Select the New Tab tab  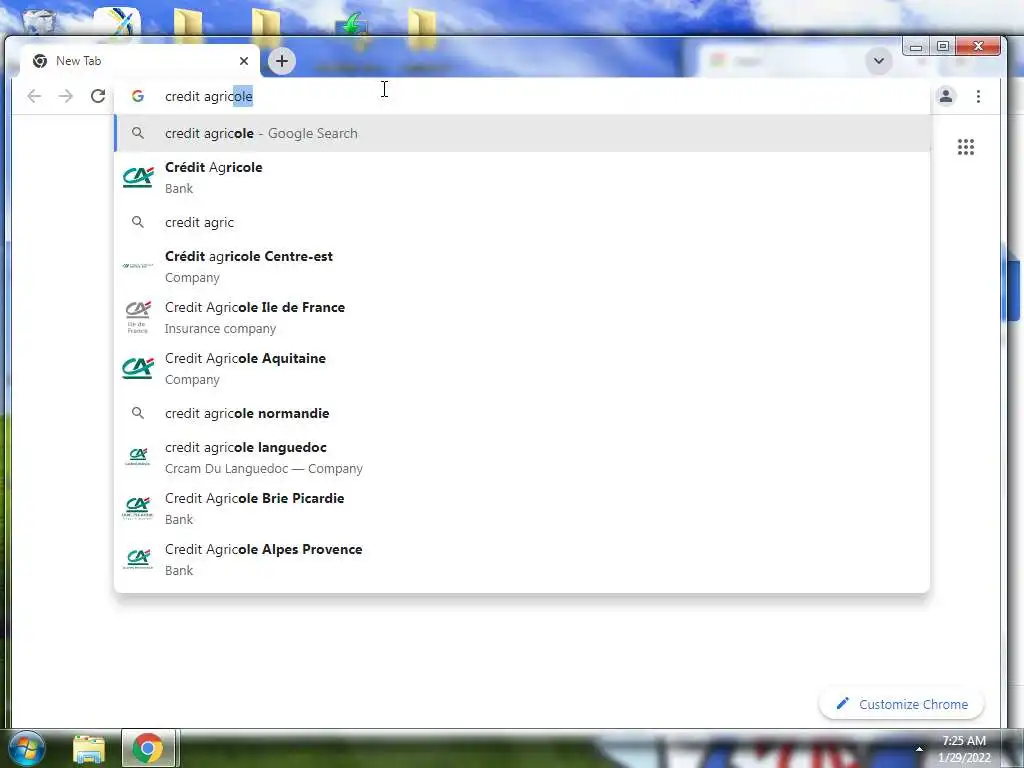tap(139, 61)
